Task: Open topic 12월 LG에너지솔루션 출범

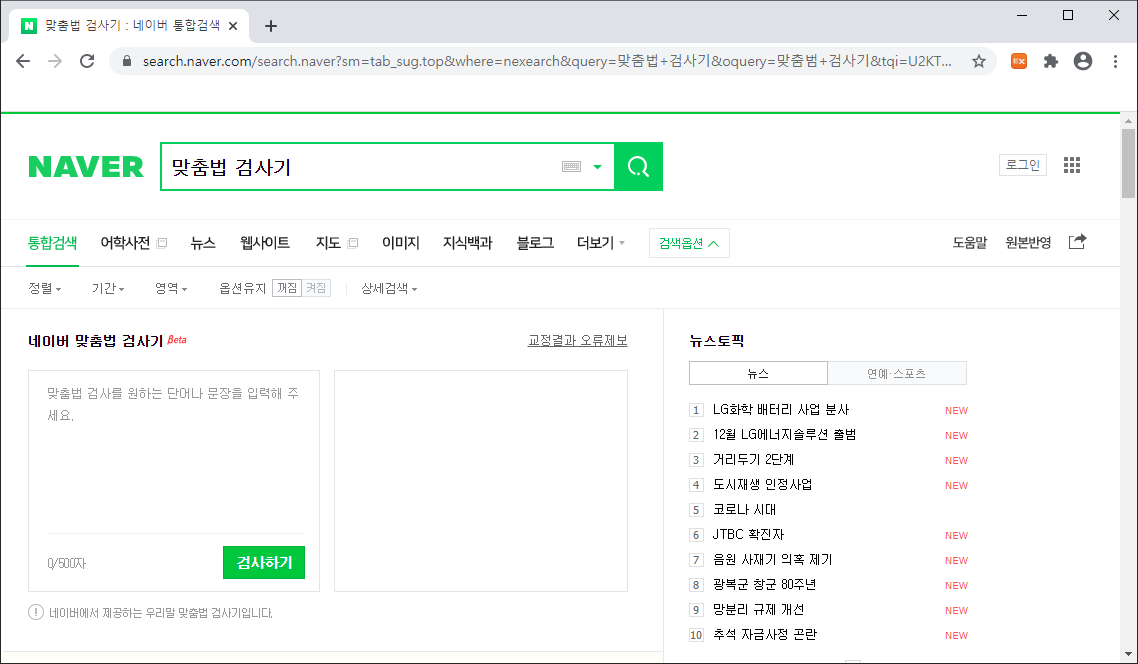Action: click(785, 435)
